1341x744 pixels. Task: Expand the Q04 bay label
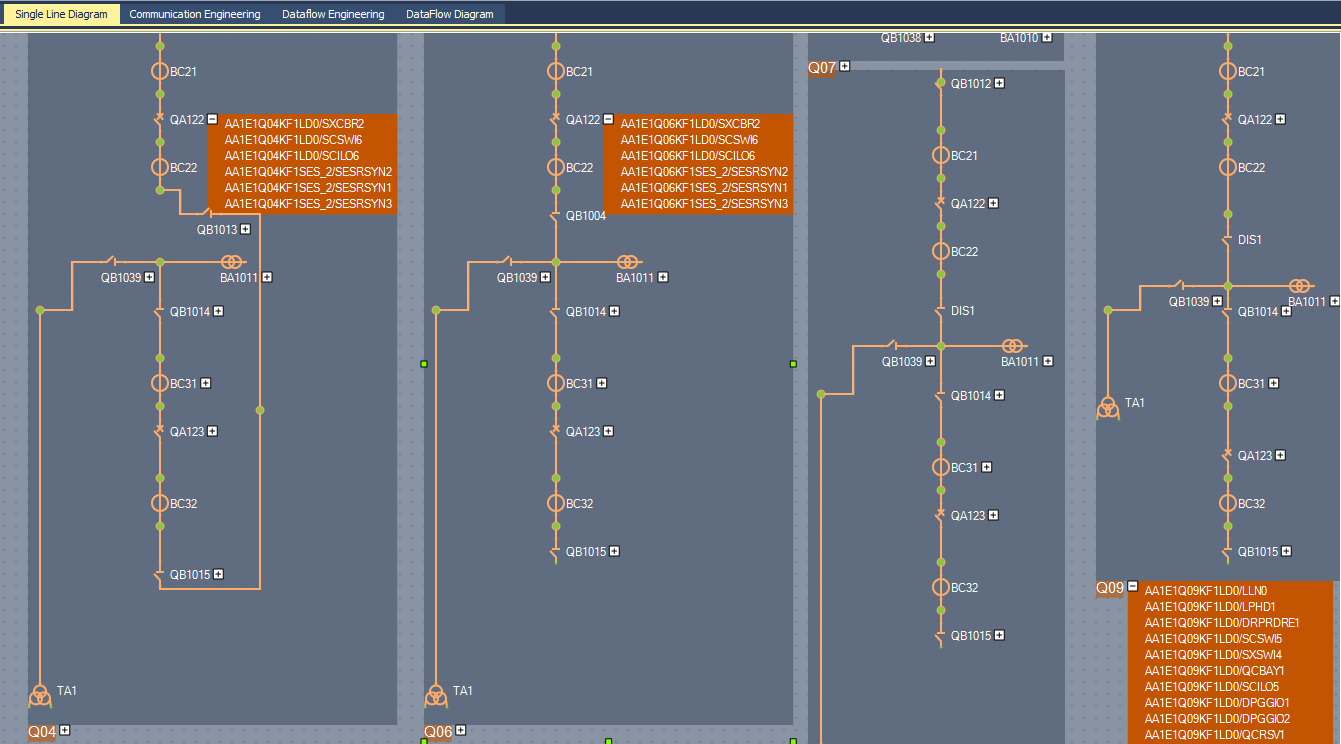click(x=65, y=730)
